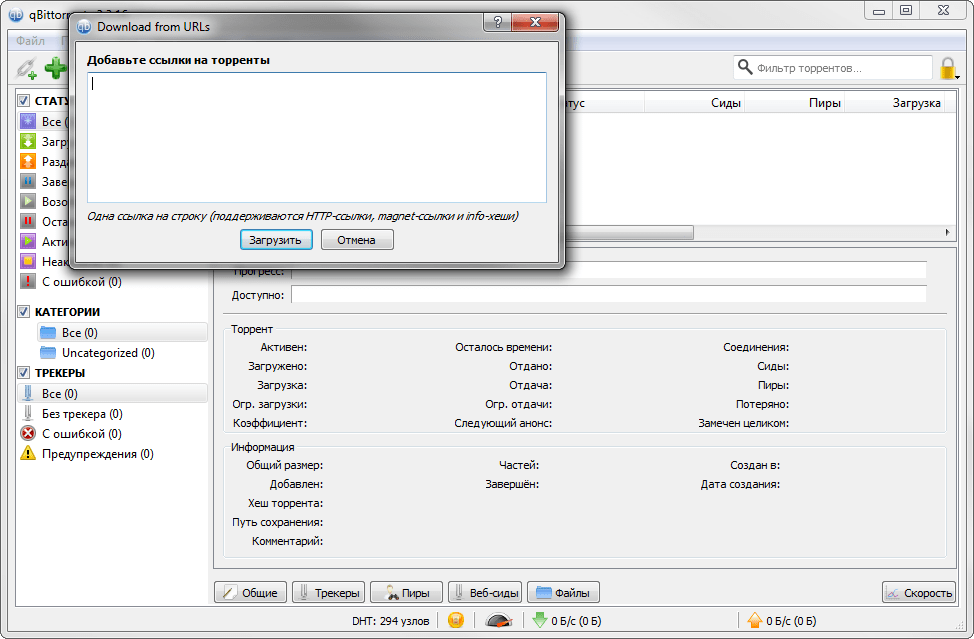Open the dropdown arrow beside the lock icon
This screenshot has height=639, width=974.
point(958,78)
